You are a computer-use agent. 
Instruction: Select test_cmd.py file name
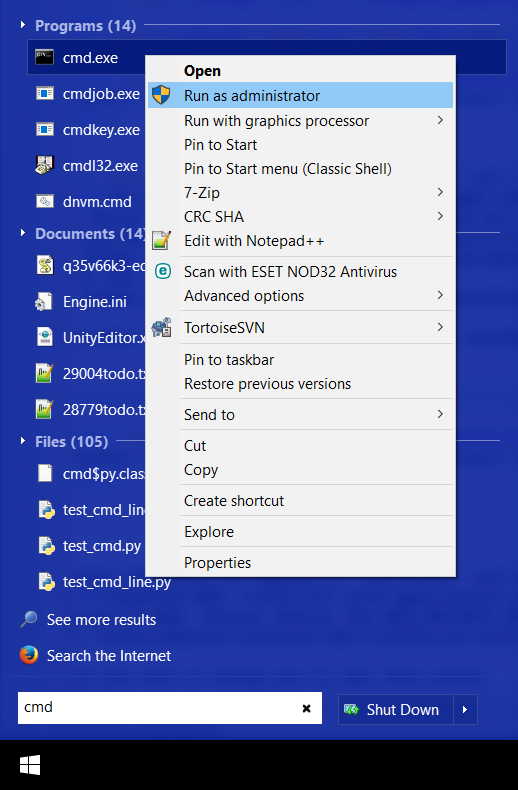pyautogui.click(x=102, y=546)
